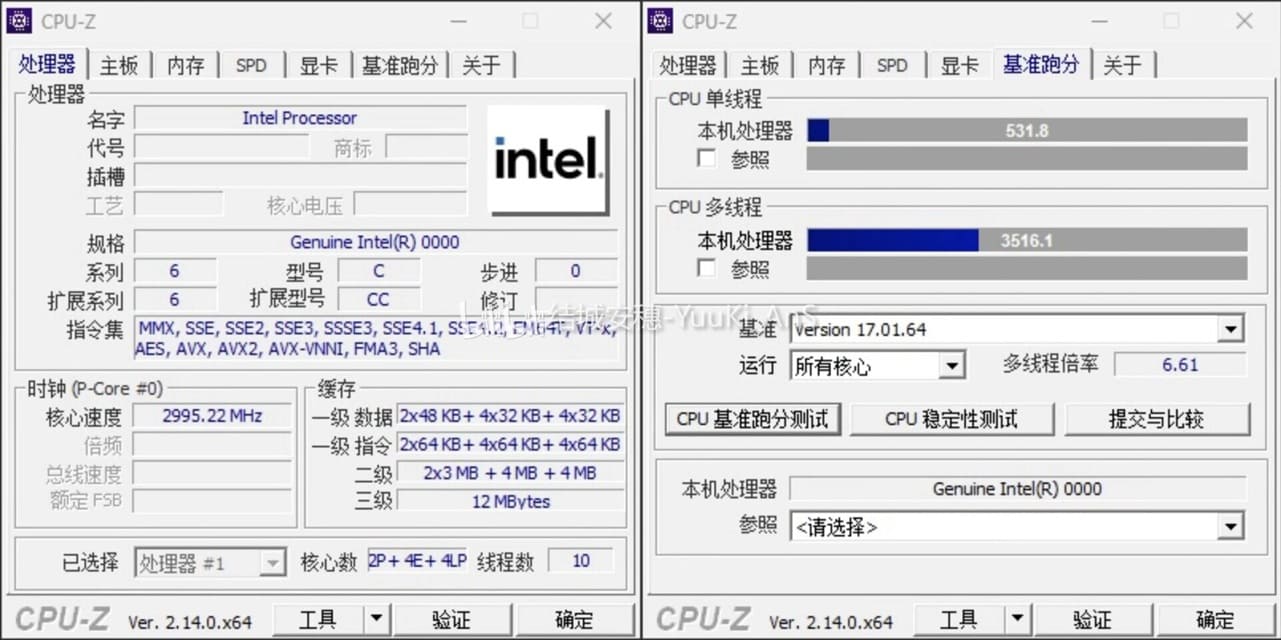Click the CPU-Z icon in left window title bar

[20, 20]
